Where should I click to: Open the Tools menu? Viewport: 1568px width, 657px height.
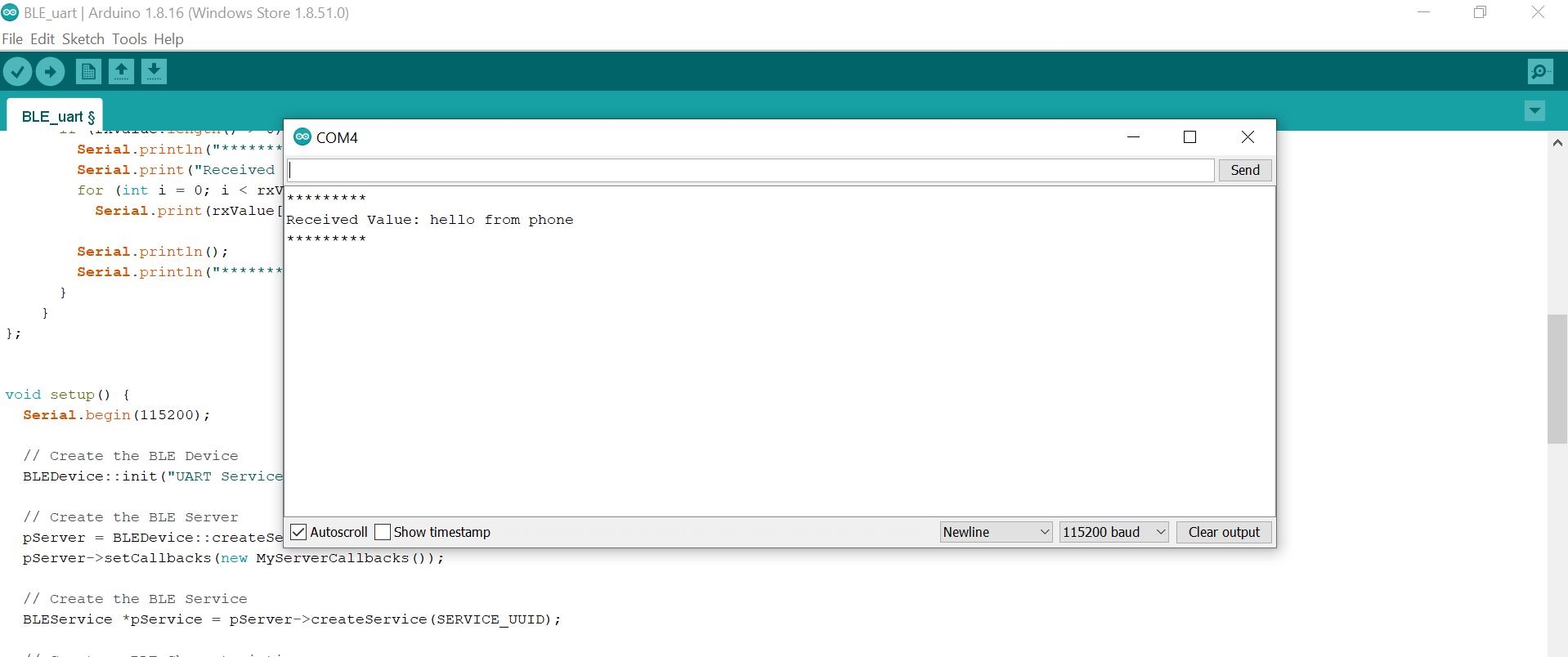pyautogui.click(x=129, y=39)
